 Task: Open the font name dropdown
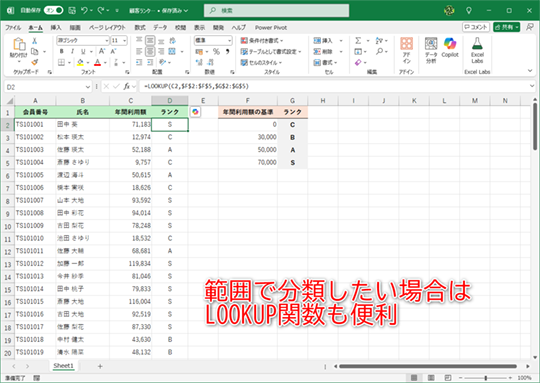point(107,41)
